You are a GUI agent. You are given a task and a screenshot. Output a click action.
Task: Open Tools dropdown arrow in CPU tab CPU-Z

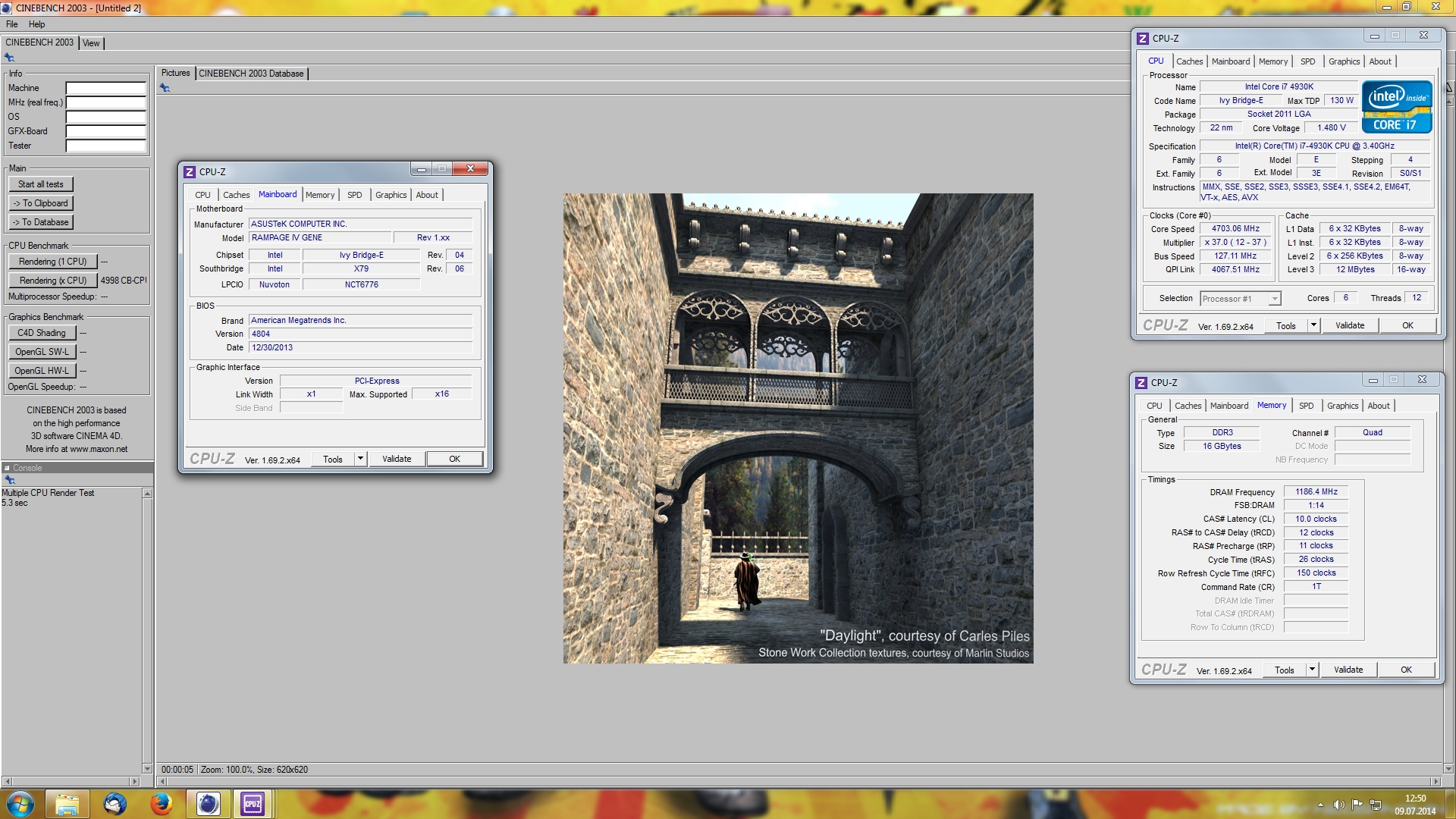click(1313, 325)
